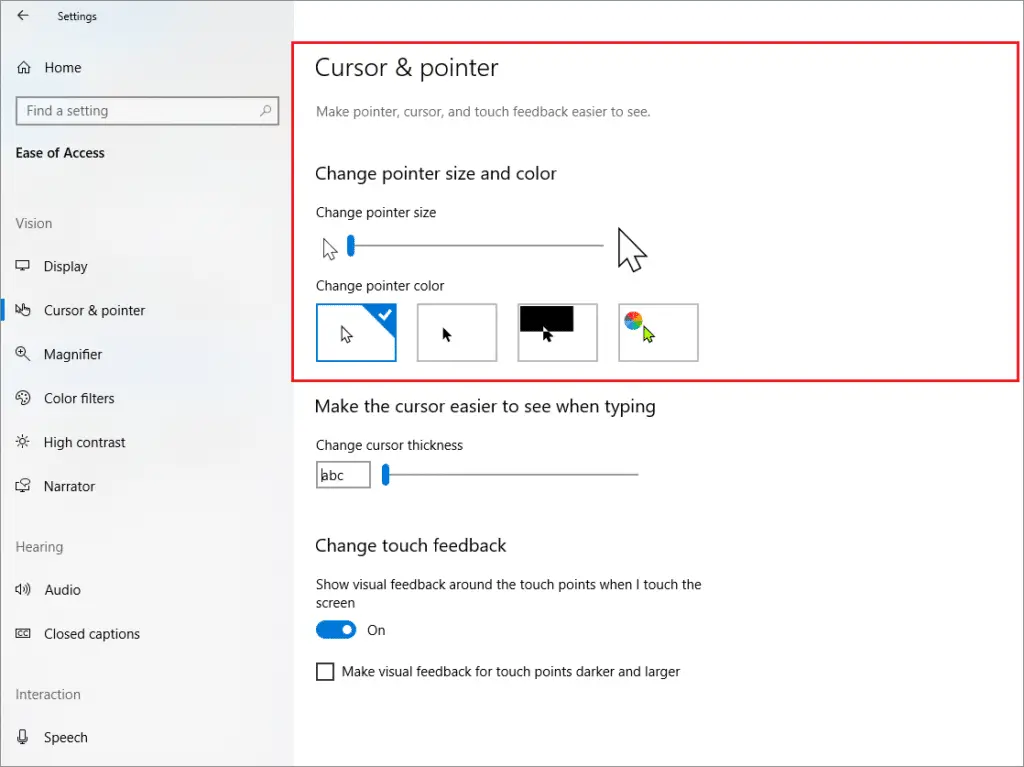Open Speech settings via the microphone icon
Viewport: 1024px width, 767px height.
click(x=22, y=737)
